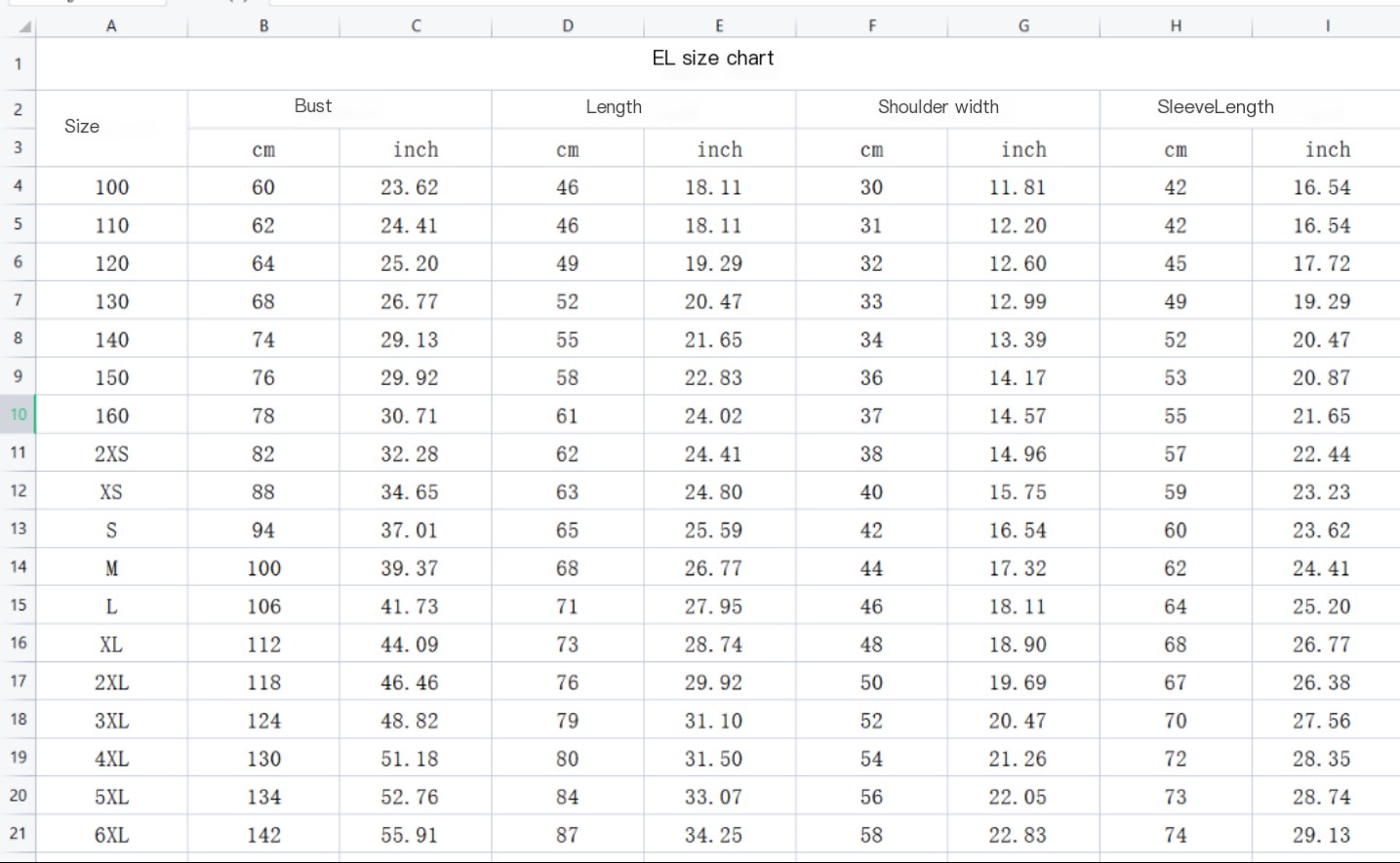The height and width of the screenshot is (863, 1400).
Task: Select cell containing 55.91
Action: click(x=410, y=836)
